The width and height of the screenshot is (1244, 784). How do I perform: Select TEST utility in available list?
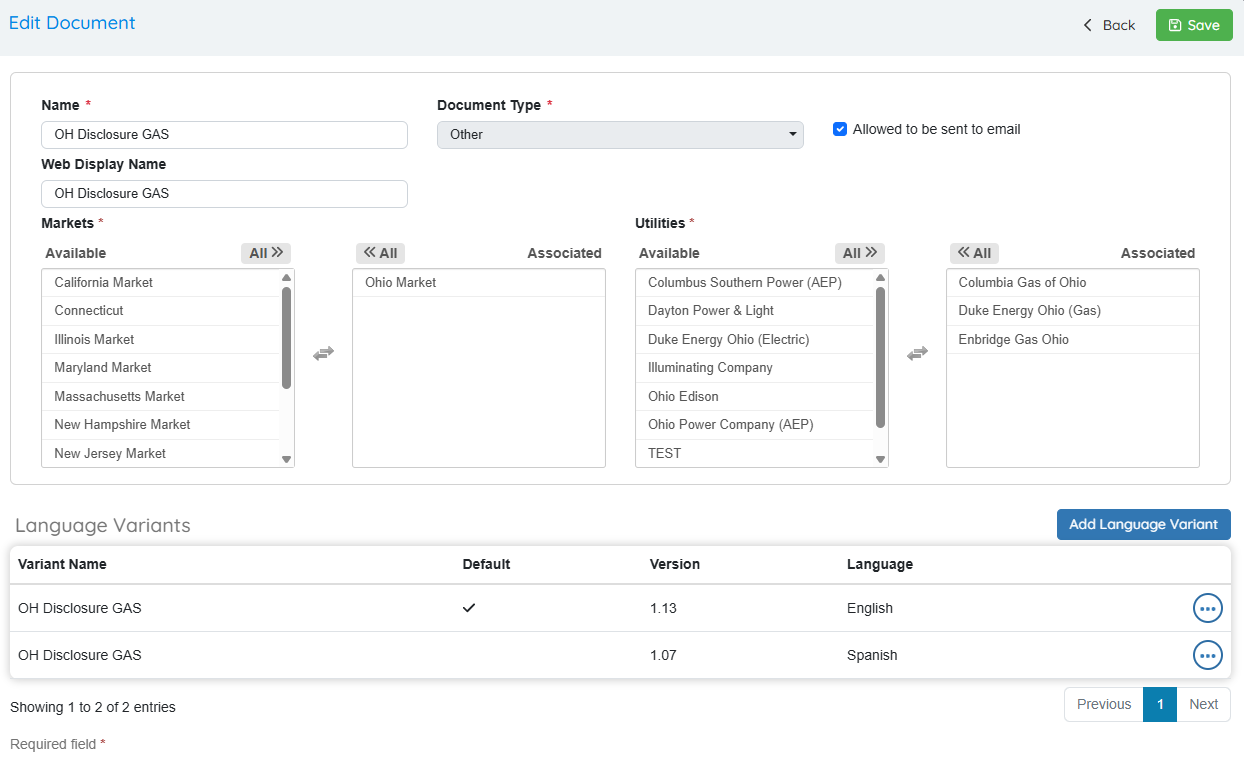click(754, 454)
